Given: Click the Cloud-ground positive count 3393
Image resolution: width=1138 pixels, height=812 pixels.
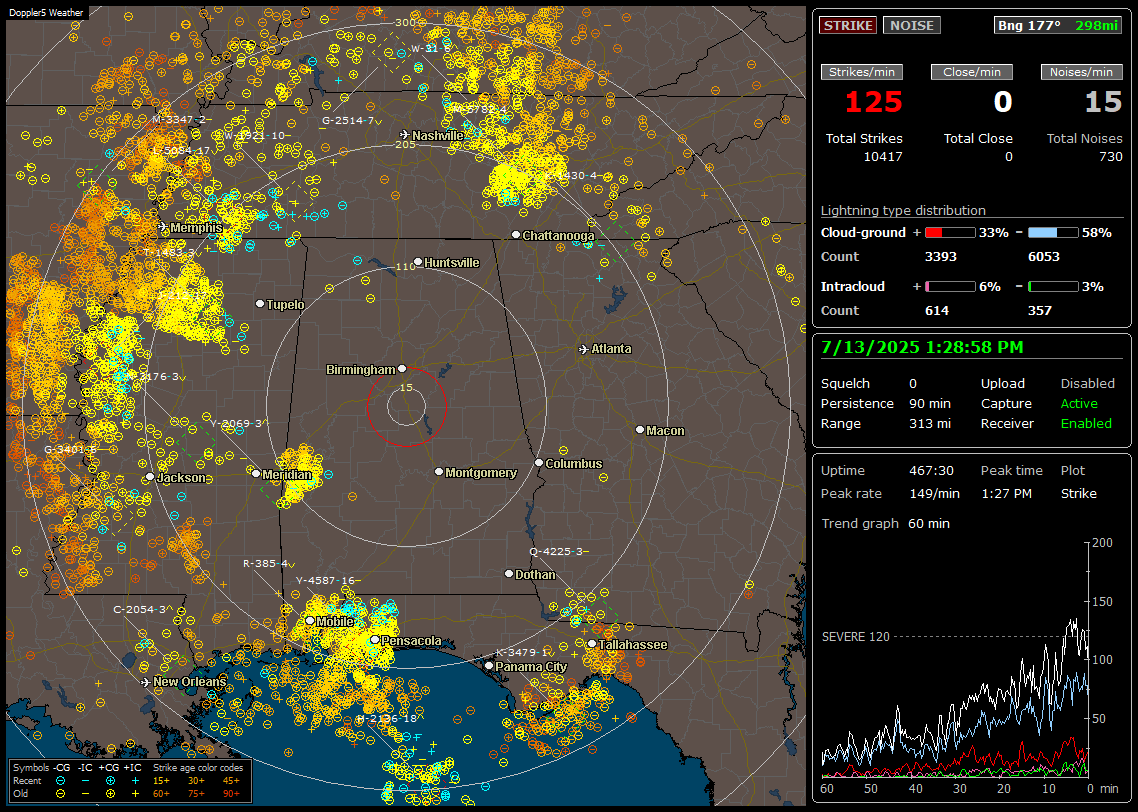Looking at the screenshot, I should click(941, 257).
